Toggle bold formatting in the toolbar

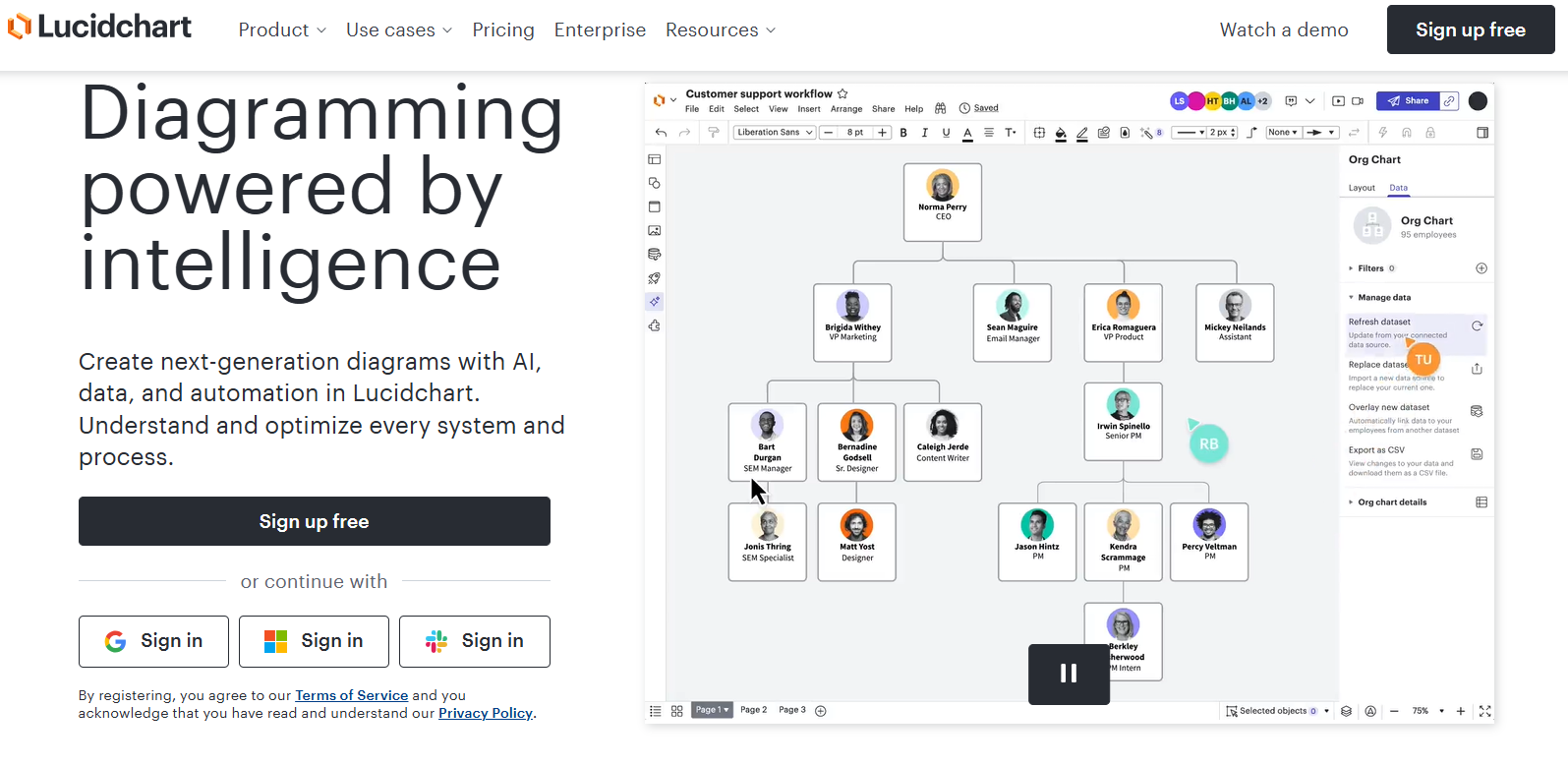coord(903,133)
